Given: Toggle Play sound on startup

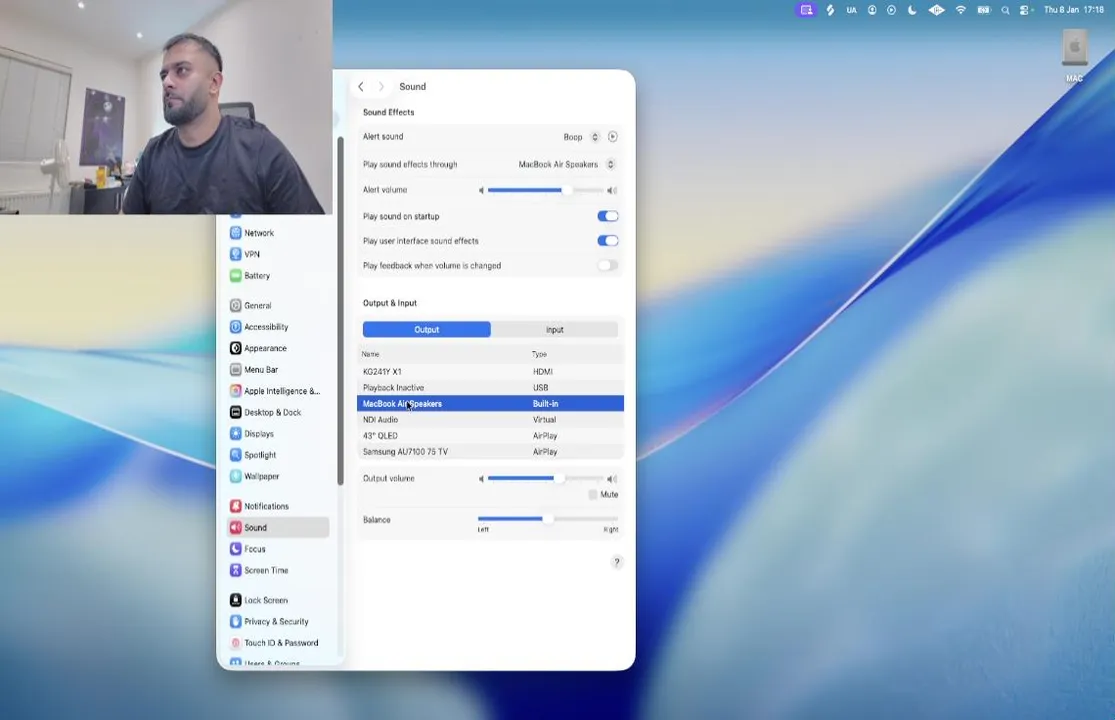Looking at the screenshot, I should (607, 216).
